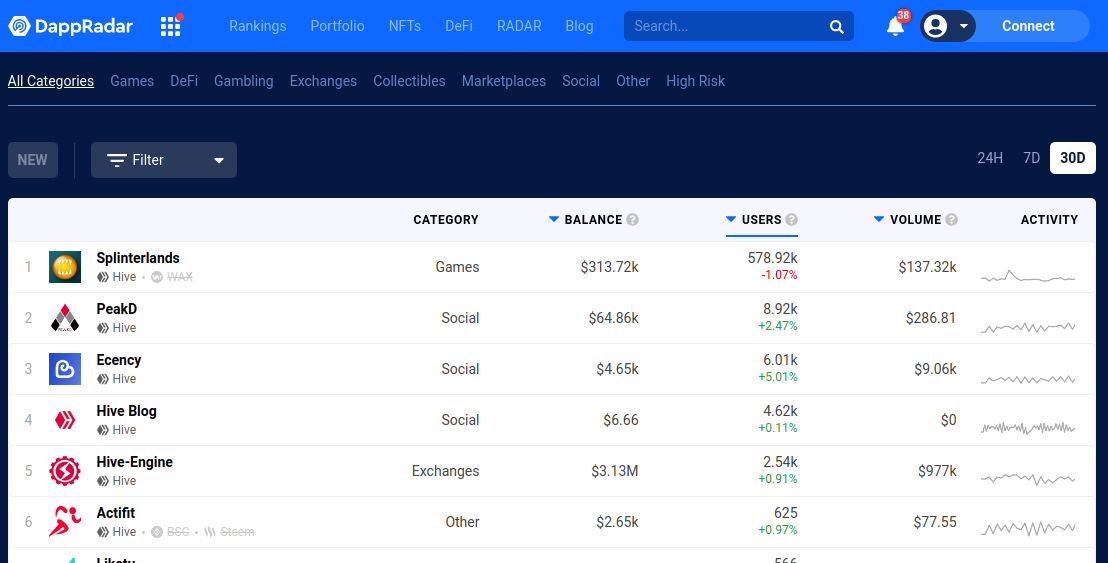
Task: Open the RADAR menu item
Action: [x=519, y=26]
